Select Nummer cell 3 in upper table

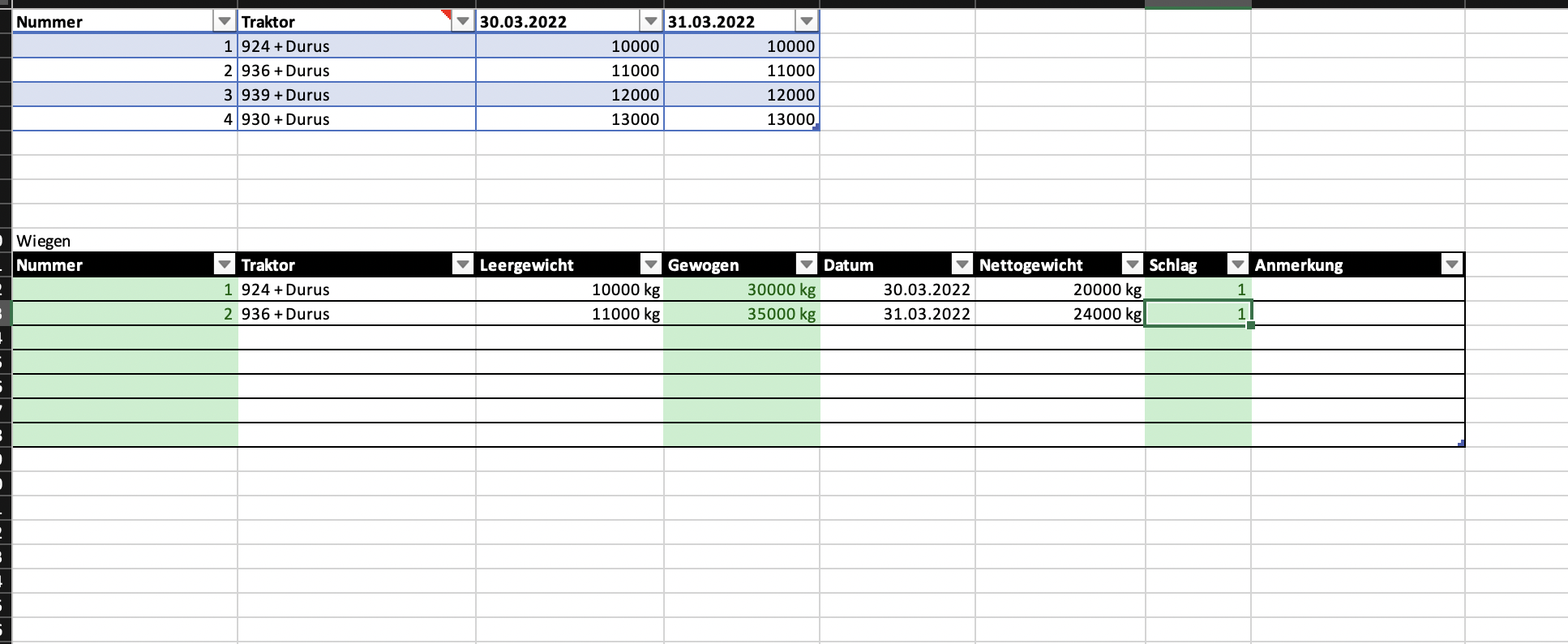pos(125,95)
